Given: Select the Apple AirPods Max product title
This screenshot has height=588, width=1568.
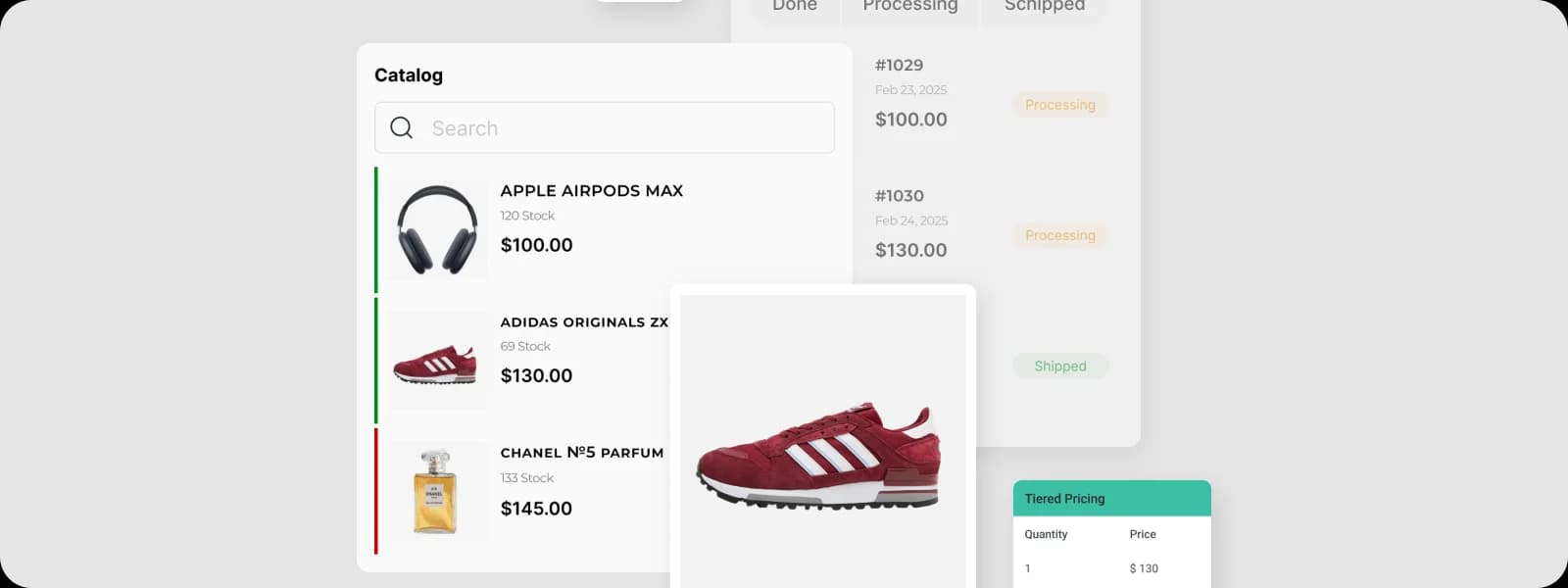Looking at the screenshot, I should click(x=592, y=191).
